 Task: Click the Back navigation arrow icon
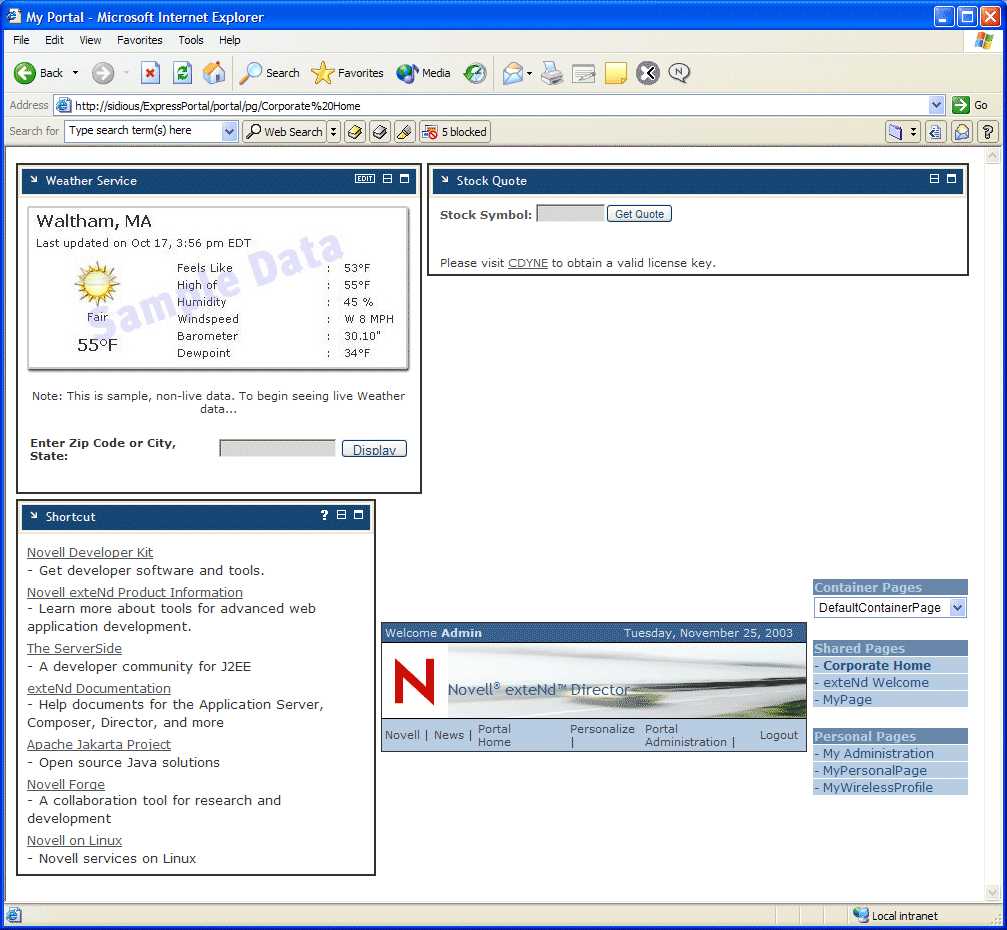[25, 73]
